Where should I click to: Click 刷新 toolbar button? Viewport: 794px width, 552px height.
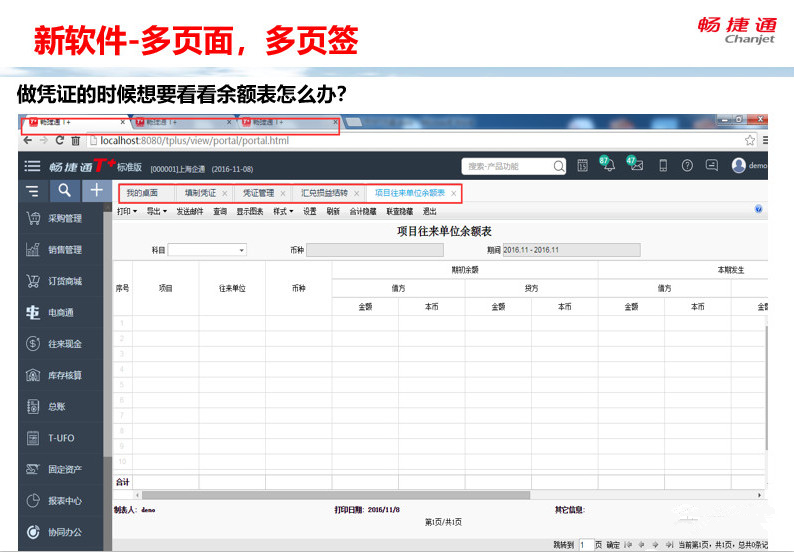pos(333,211)
